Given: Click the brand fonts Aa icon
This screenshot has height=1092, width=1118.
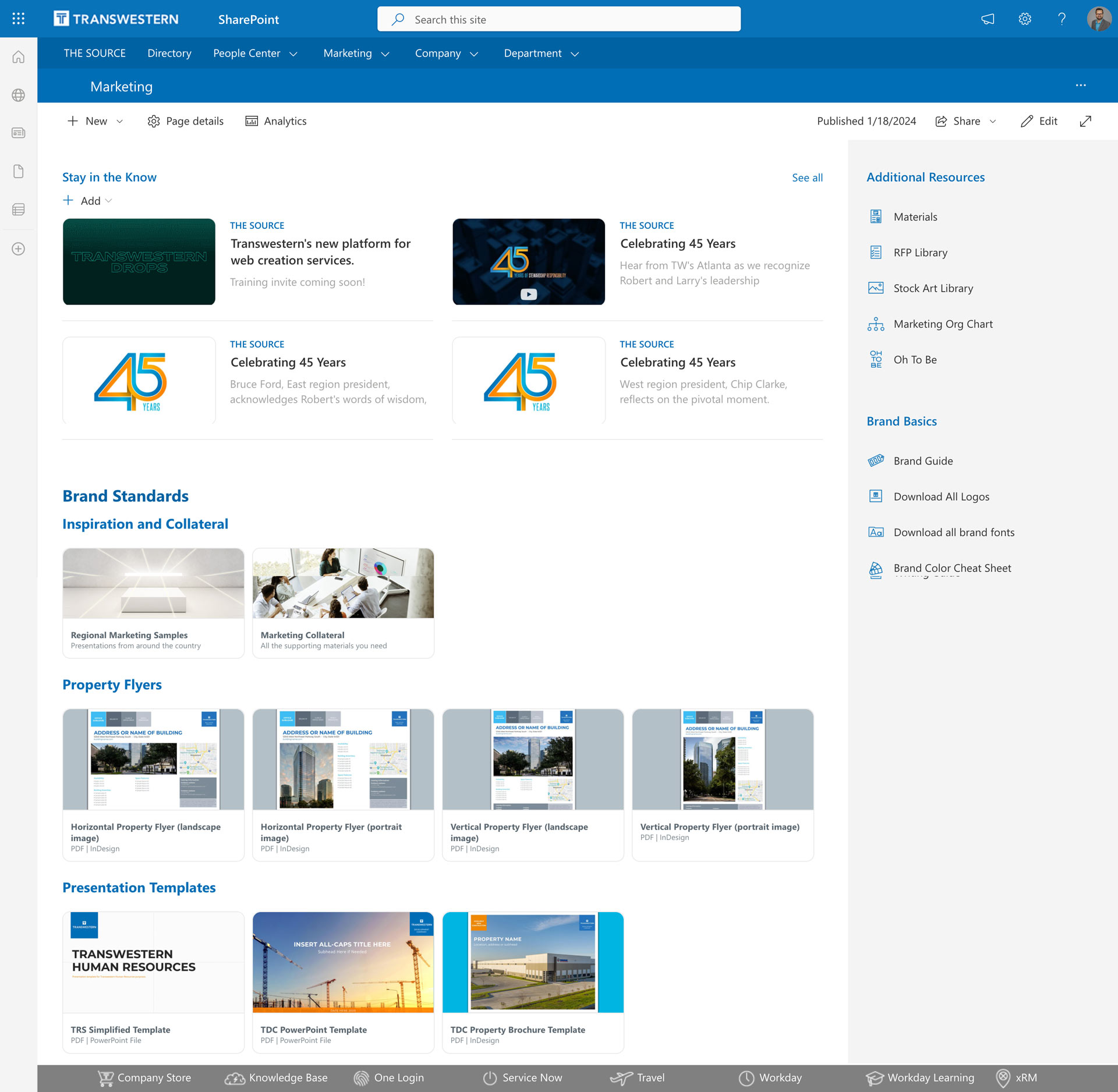Looking at the screenshot, I should pos(876,532).
